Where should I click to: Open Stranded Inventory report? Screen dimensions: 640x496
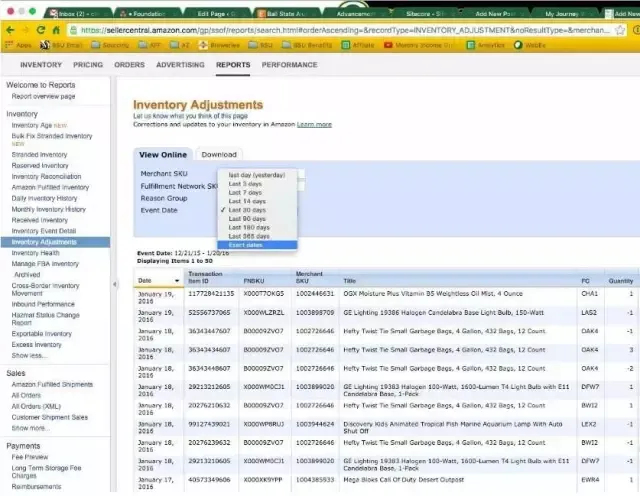coord(39,155)
